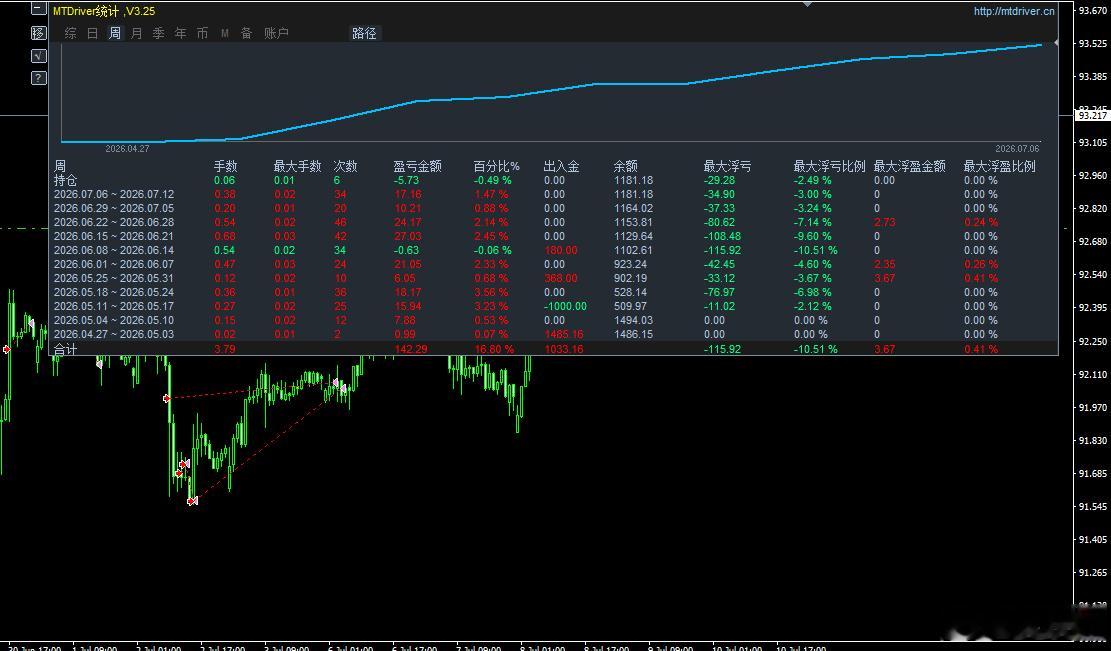This screenshot has height=651, width=1111.
Task: Click the withdrawal value -1000.00
Action: pyautogui.click(x=565, y=306)
